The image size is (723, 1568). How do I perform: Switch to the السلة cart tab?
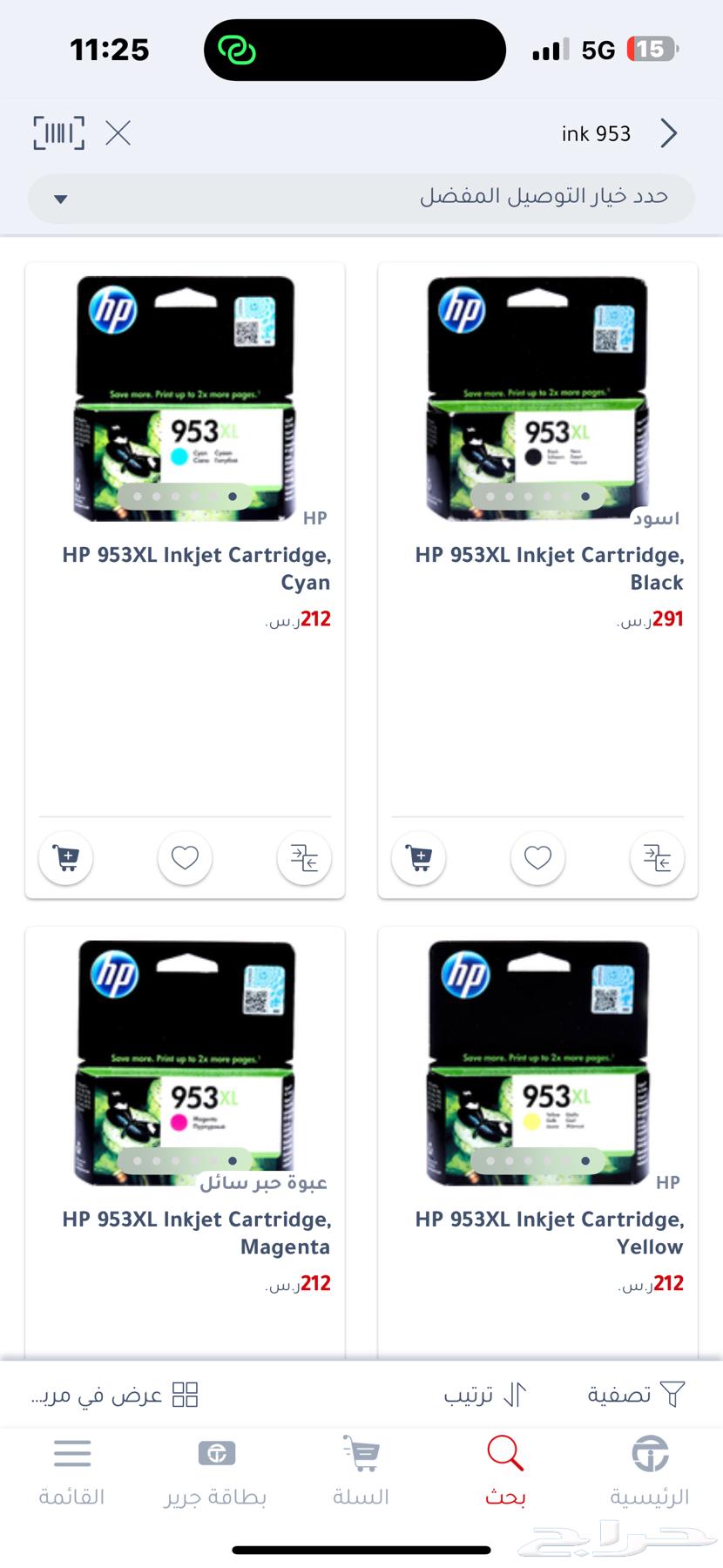(x=361, y=1471)
